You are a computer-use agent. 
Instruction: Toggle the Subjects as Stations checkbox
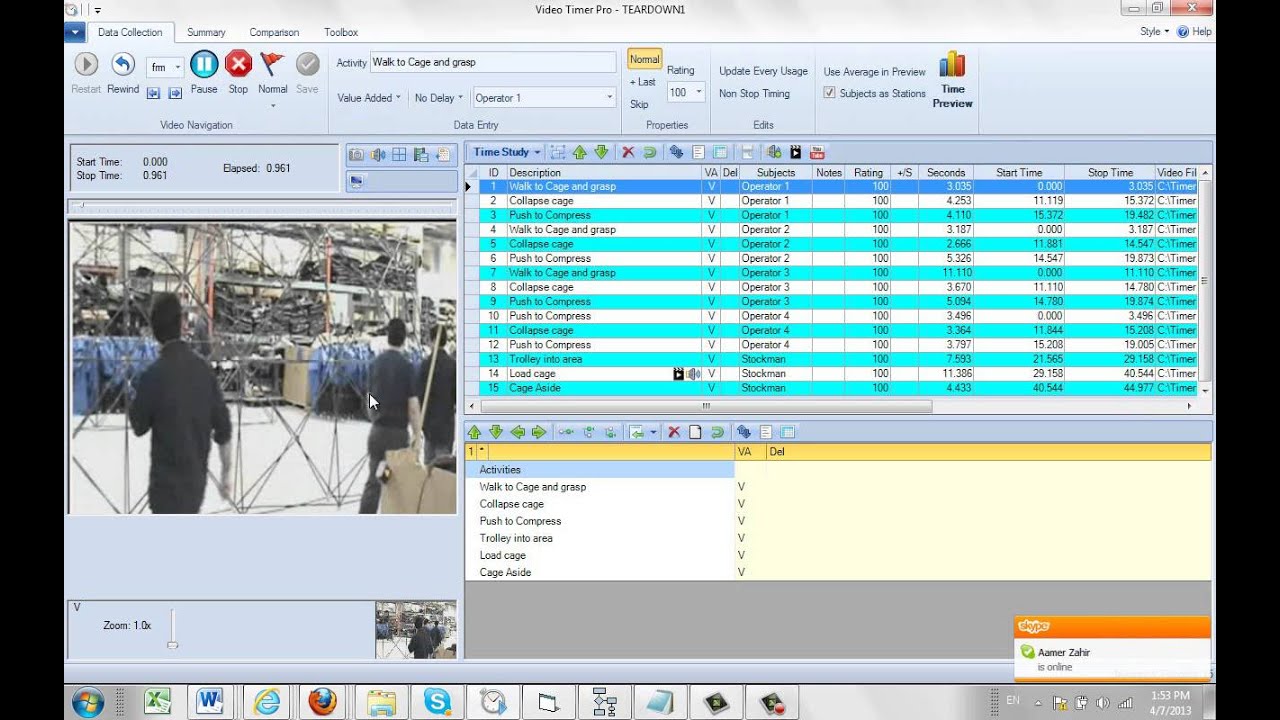[x=829, y=93]
